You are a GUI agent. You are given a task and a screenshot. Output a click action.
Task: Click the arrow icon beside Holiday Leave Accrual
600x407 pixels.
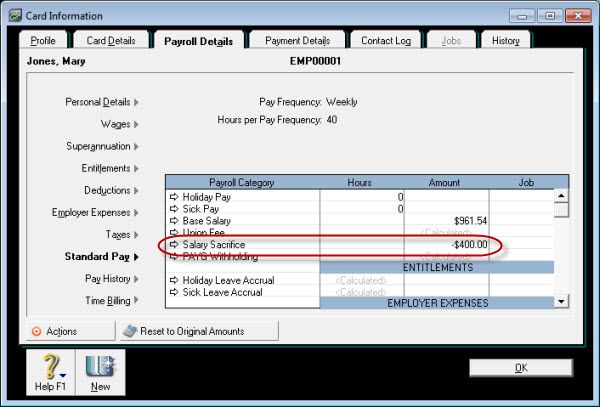(x=175, y=281)
